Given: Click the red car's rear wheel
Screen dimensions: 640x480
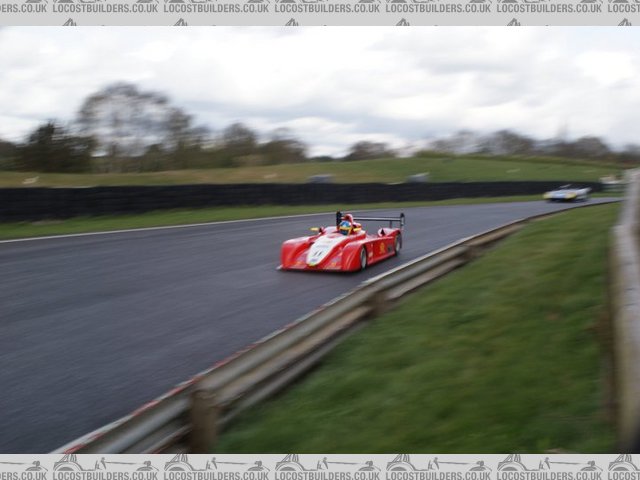Looking at the screenshot, I should [x=397, y=244].
